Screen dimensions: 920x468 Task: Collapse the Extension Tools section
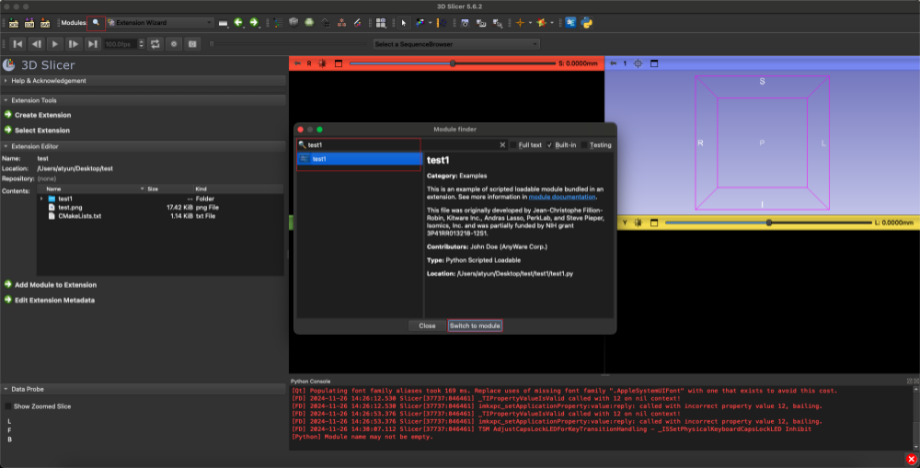[x=36, y=100]
